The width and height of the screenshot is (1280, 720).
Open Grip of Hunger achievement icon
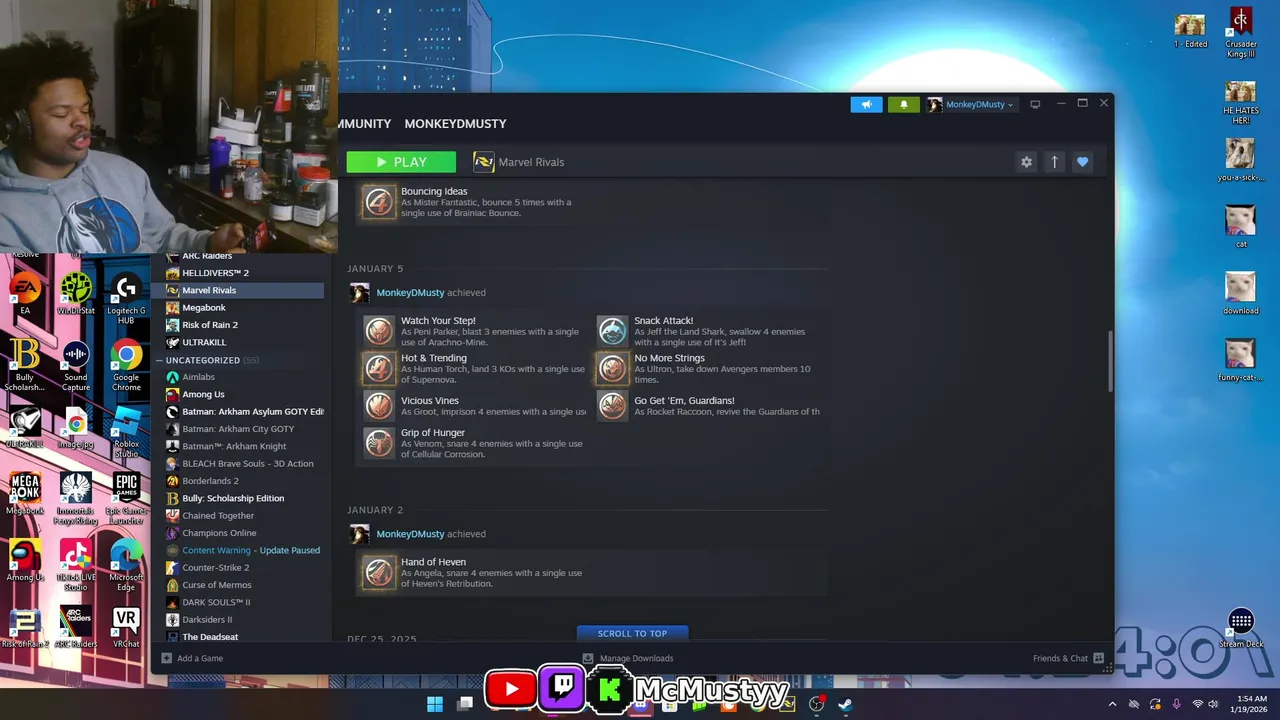(379, 442)
